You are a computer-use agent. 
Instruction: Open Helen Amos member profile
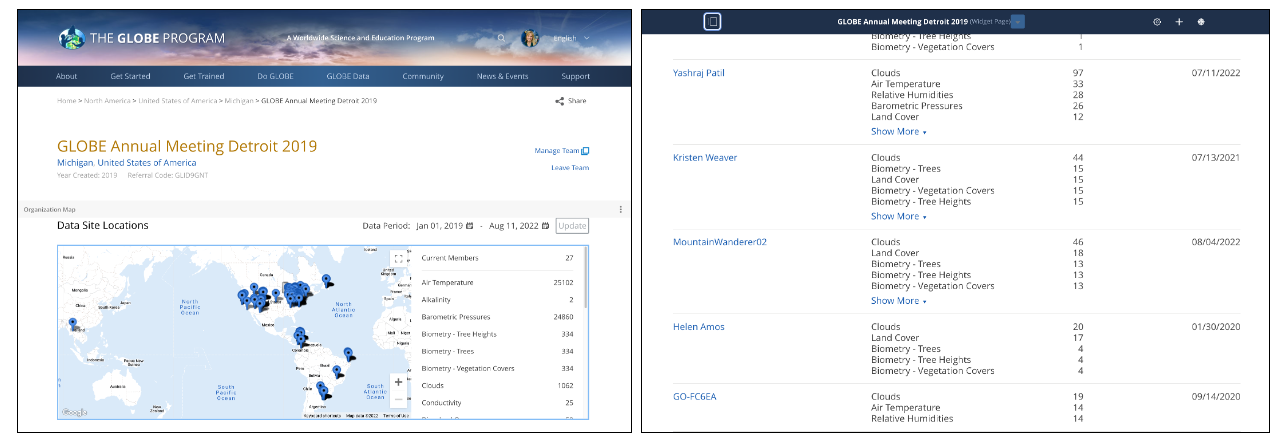coord(699,327)
